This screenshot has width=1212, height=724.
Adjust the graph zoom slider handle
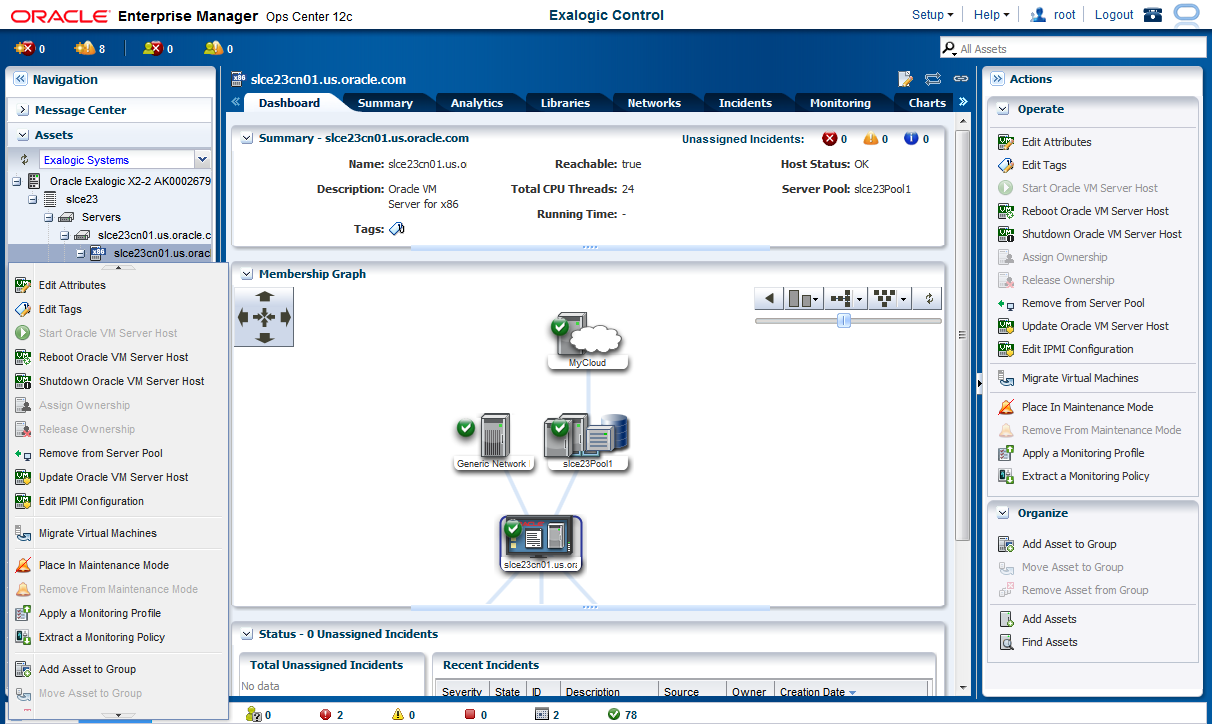(844, 320)
